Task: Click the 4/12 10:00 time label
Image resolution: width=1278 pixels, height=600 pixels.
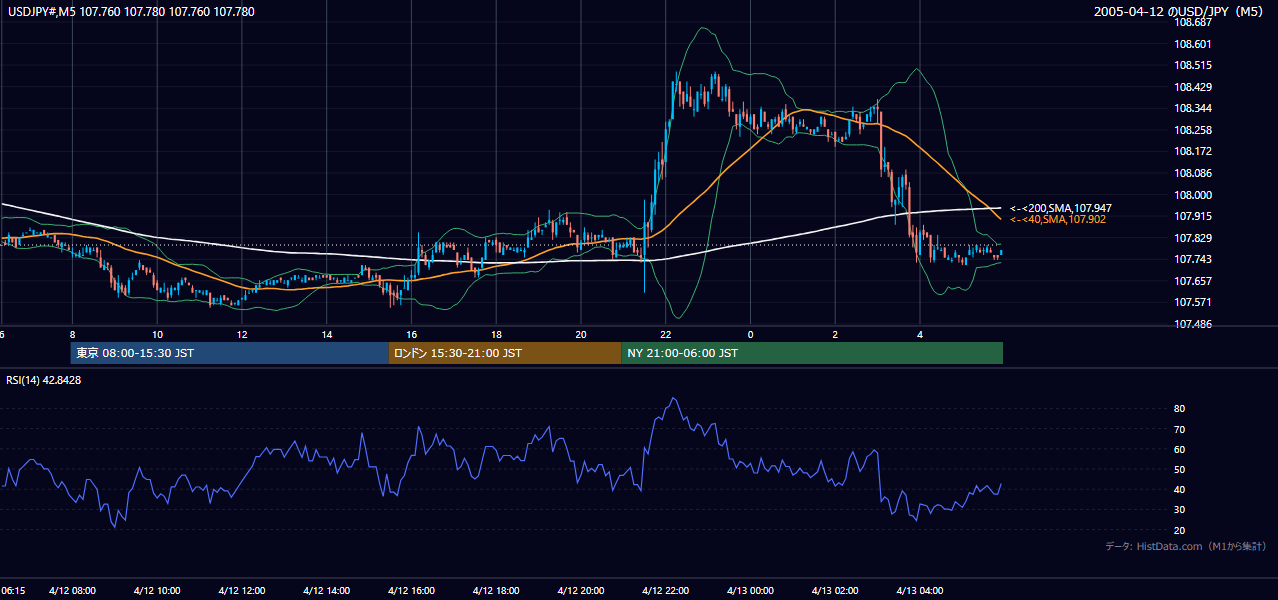Action: [157, 591]
